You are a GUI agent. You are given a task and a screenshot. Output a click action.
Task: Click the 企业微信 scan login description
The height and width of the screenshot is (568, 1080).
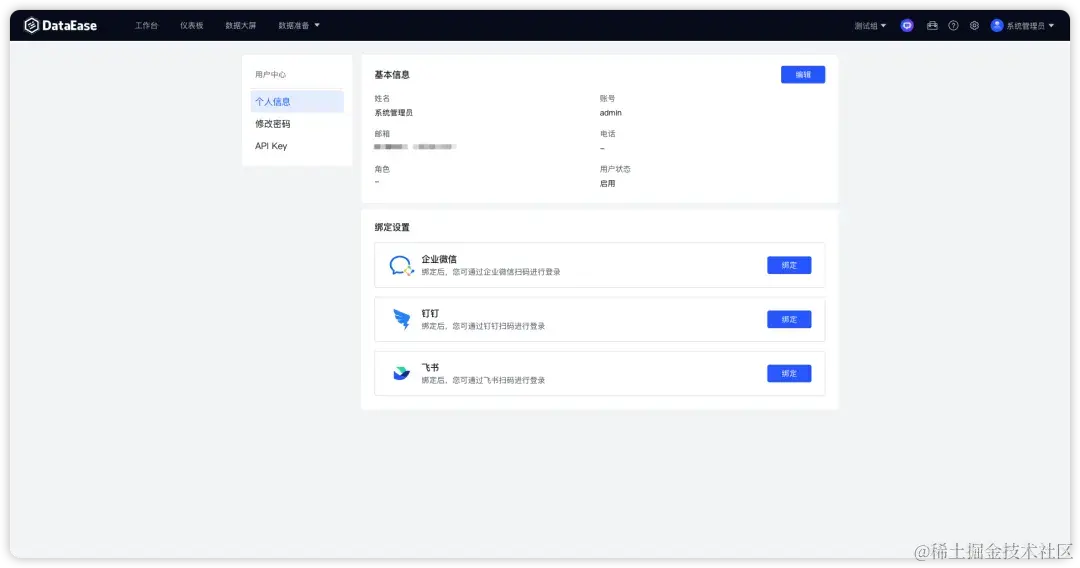click(491, 272)
